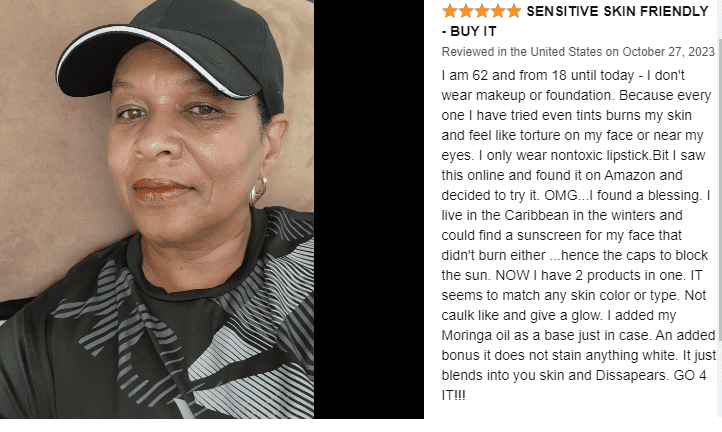
Task: Open the review title SENSITIVE SKIN FRIENDLY
Action: [617, 11]
